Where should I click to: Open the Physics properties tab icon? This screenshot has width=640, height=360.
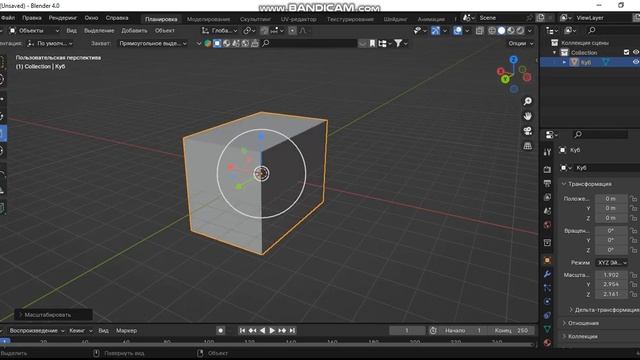pyautogui.click(x=547, y=301)
